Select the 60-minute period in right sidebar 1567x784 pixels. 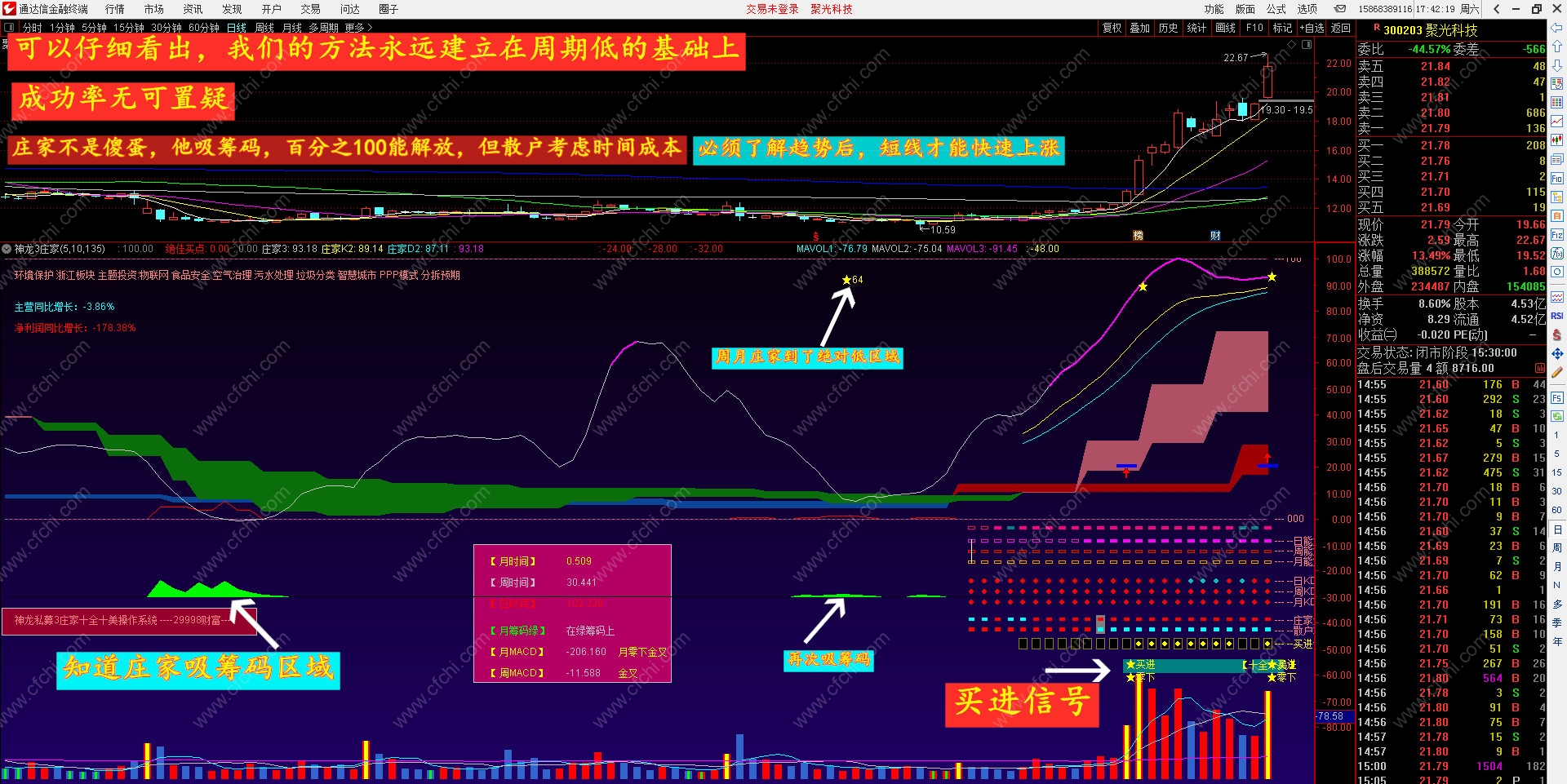coord(1557,510)
